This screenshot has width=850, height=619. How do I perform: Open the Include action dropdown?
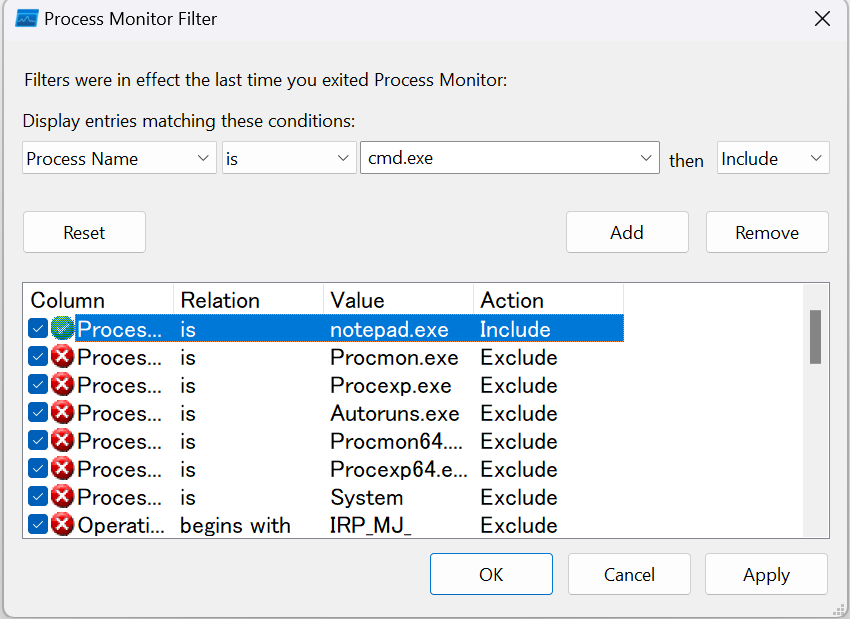[x=772, y=158]
